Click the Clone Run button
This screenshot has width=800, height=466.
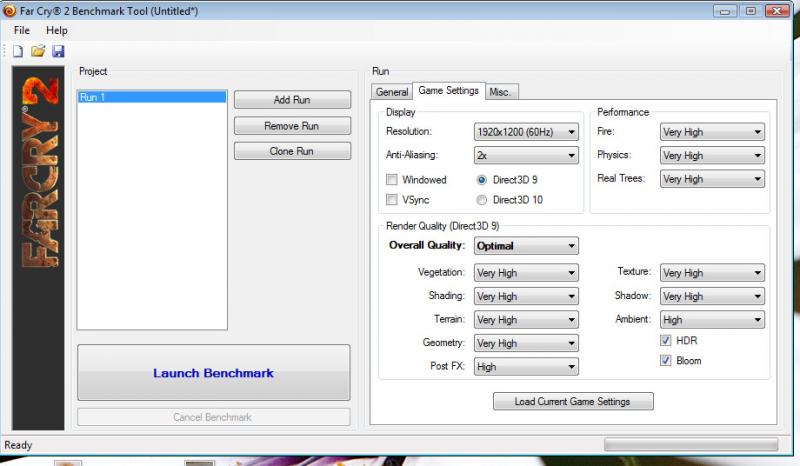click(x=292, y=151)
